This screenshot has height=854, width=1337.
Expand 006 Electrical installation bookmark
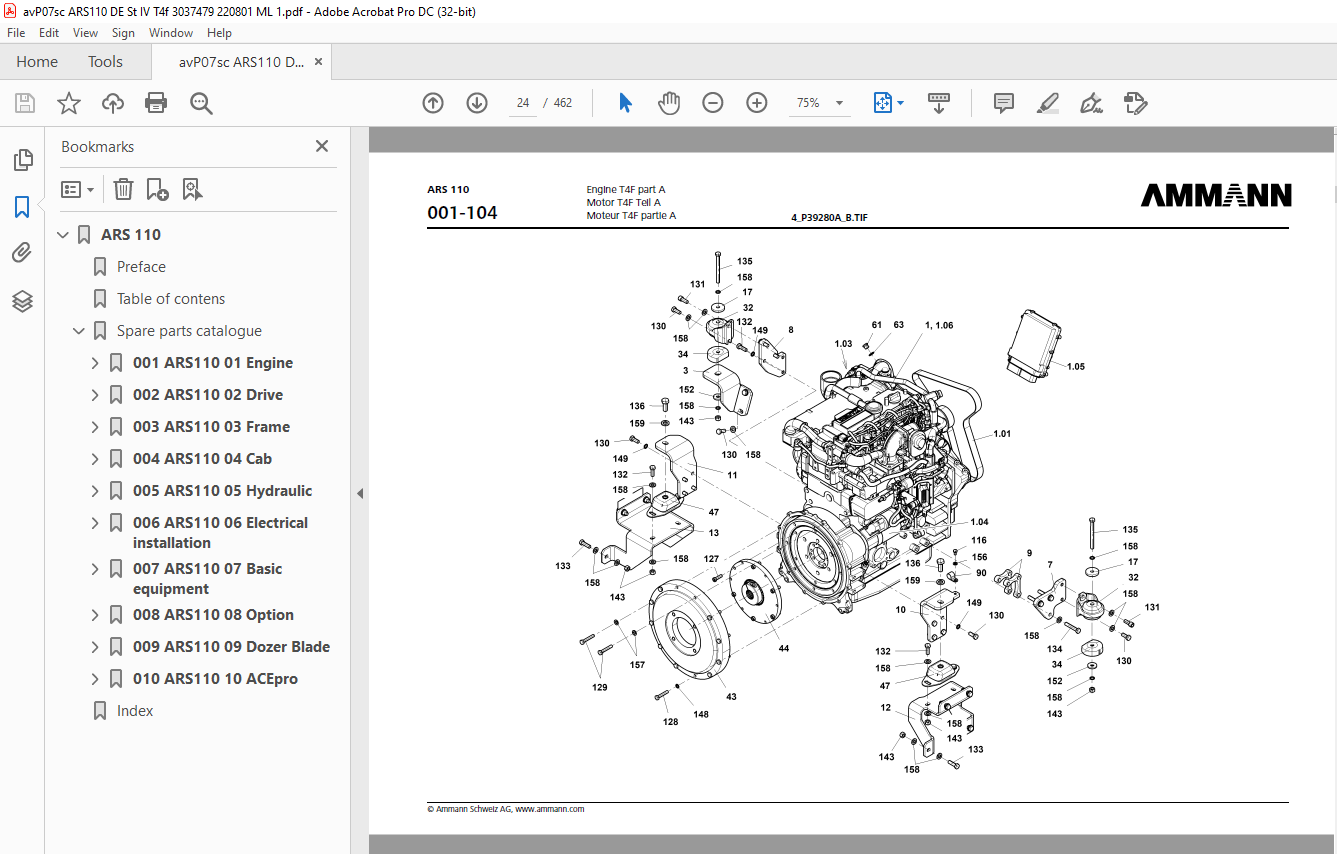tap(95, 523)
